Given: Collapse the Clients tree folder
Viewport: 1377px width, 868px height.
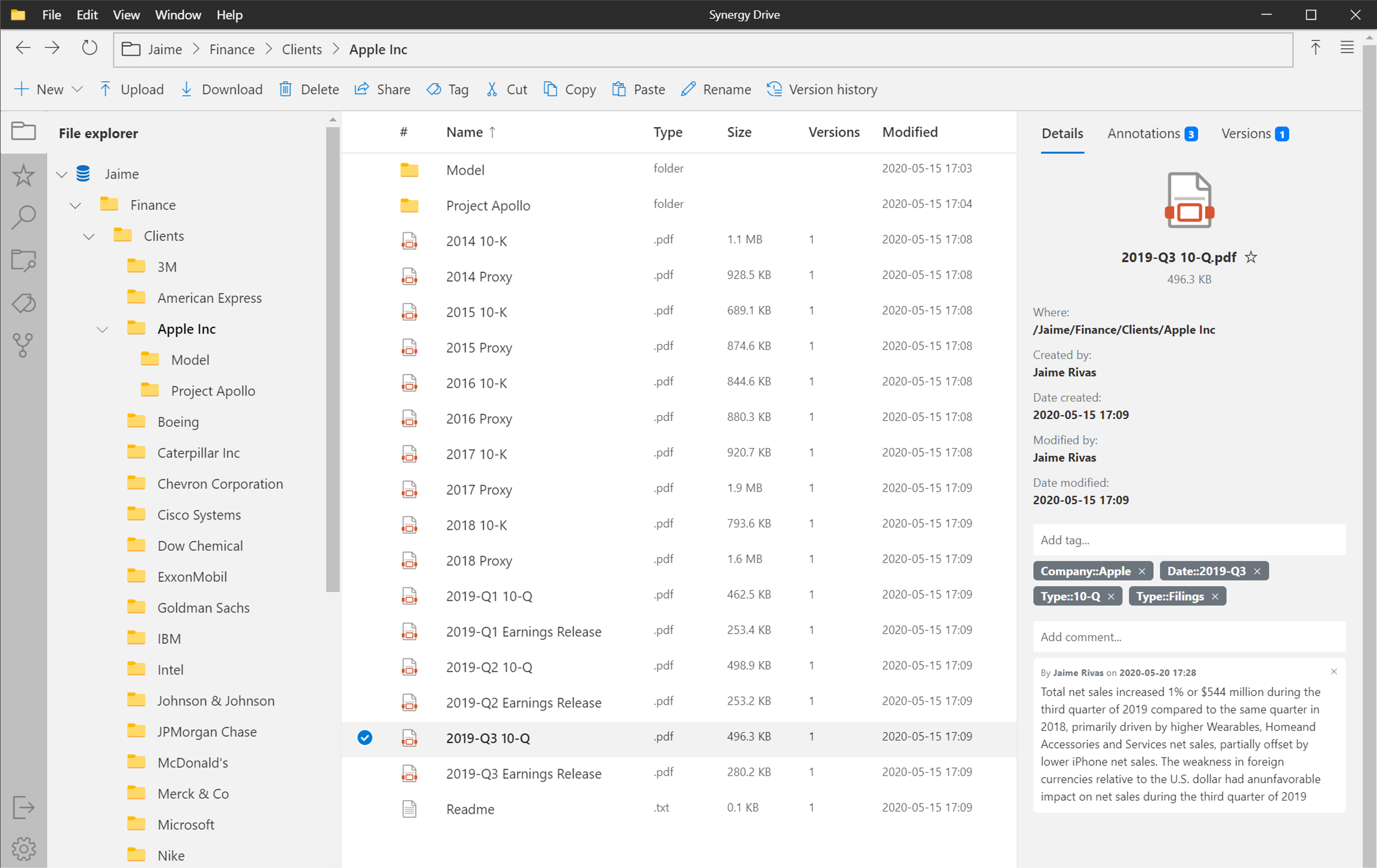Looking at the screenshot, I should [x=89, y=236].
